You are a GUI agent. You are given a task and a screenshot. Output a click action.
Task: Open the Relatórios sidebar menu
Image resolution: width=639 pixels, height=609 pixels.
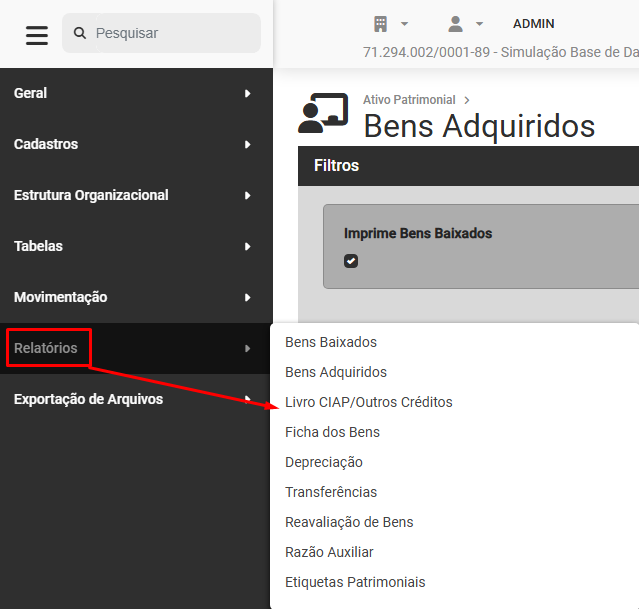(x=48, y=348)
